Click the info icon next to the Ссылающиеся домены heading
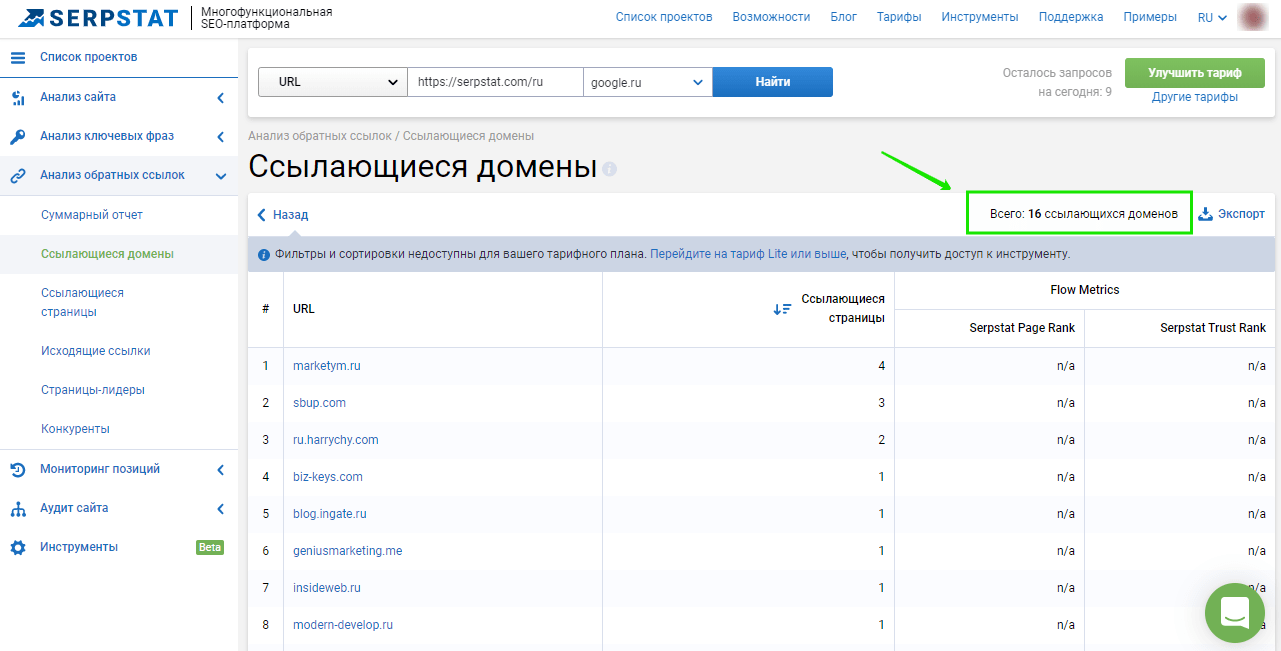The image size is (1281, 651). click(610, 169)
